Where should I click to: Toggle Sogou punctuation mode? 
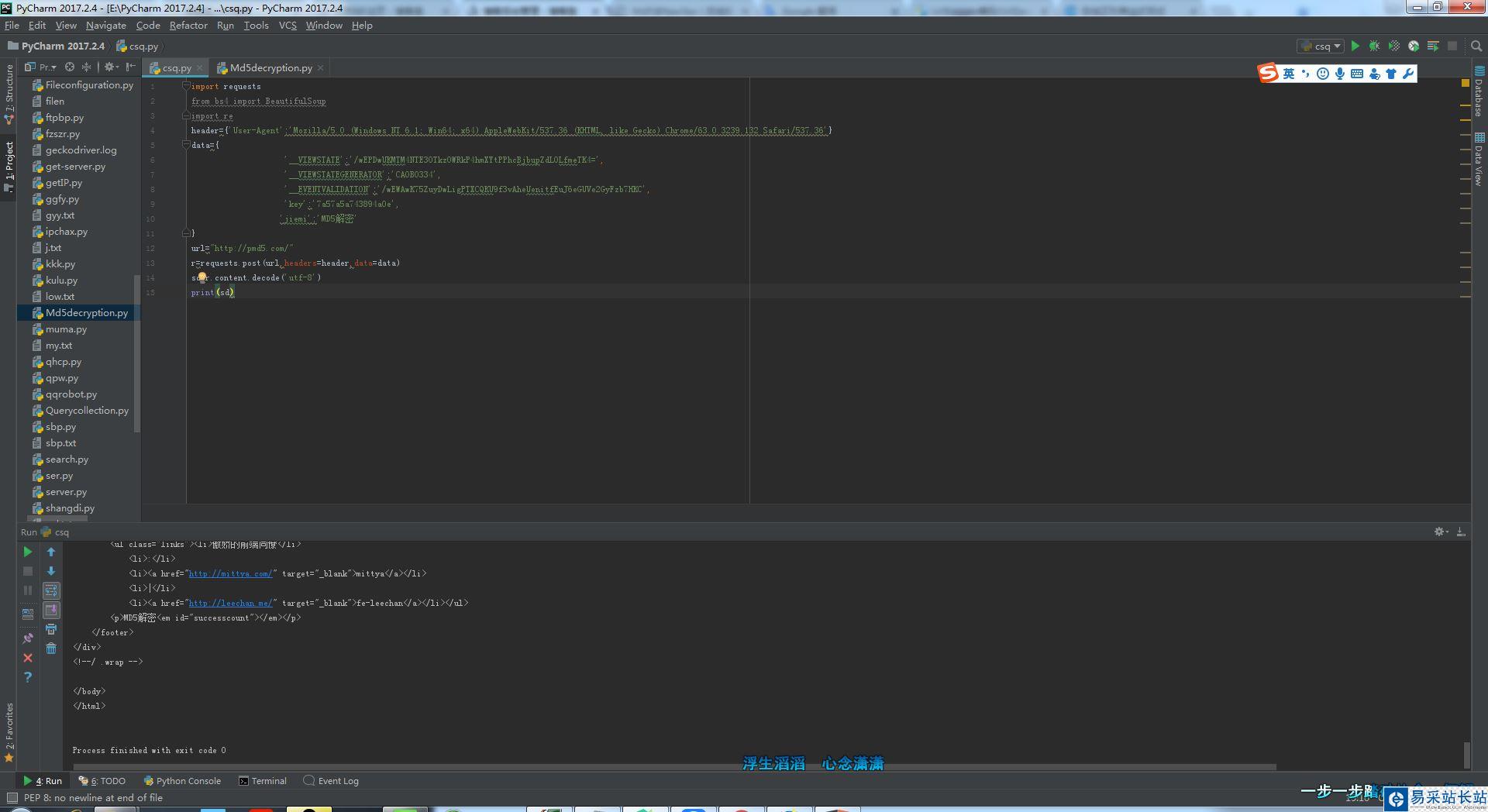1306,74
